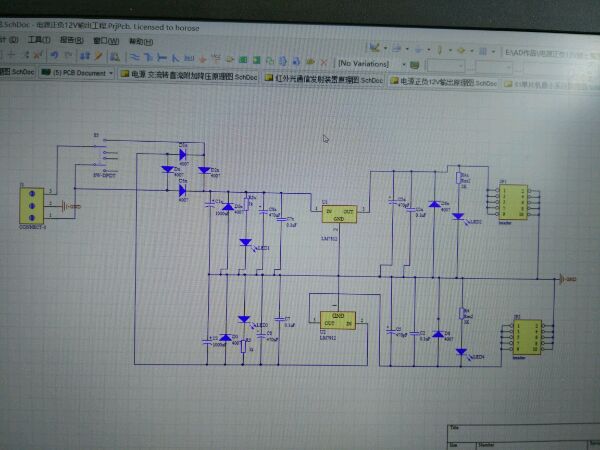The height and width of the screenshot is (450, 600).
Task: Click the browse library icon
Action: coord(115,57)
